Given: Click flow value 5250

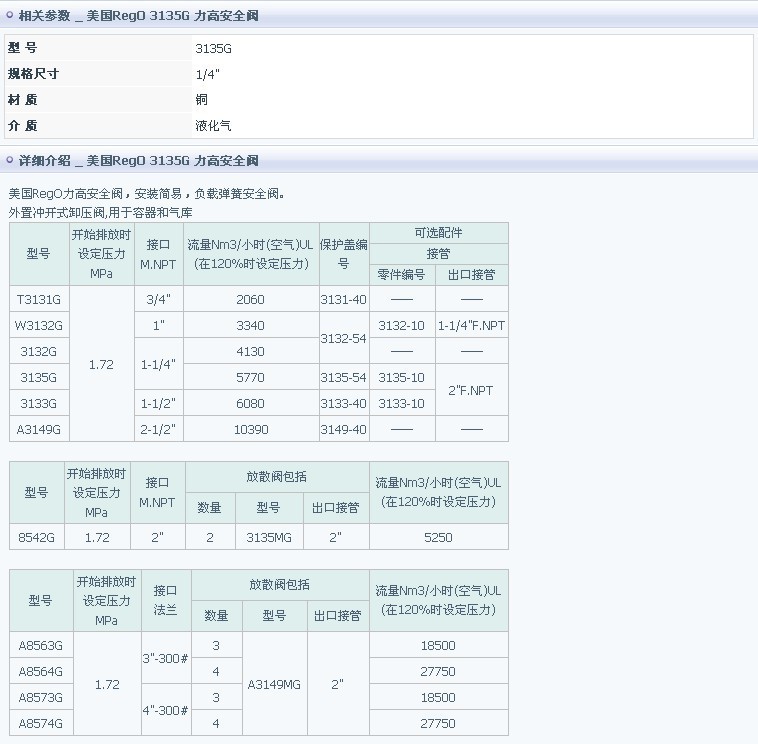Looking at the screenshot, I should click(438, 537).
